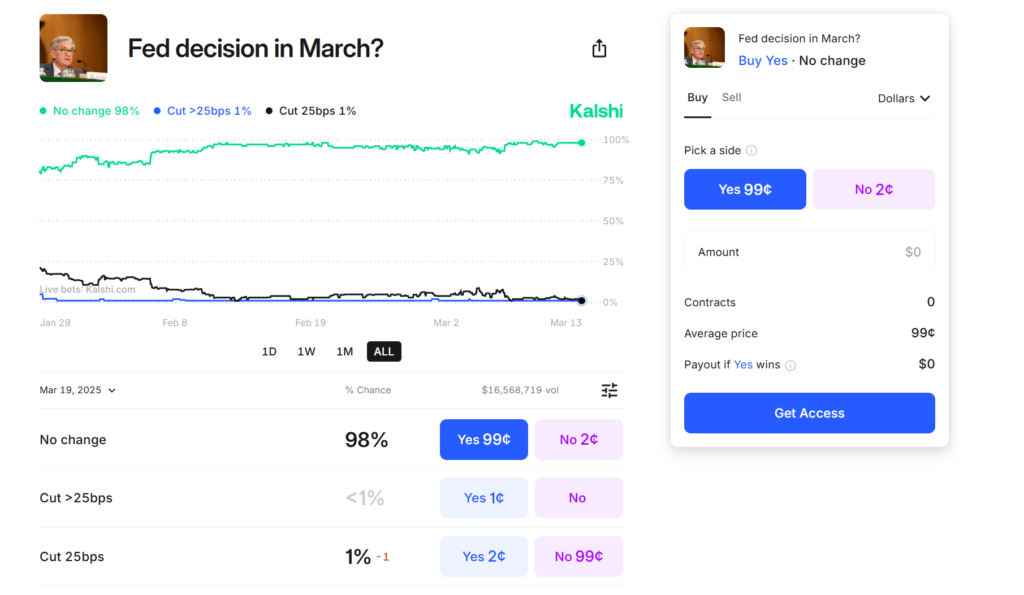Click Yes 2¢ for Cut 25bps
The height and width of the screenshot is (595, 1024).
483,556
